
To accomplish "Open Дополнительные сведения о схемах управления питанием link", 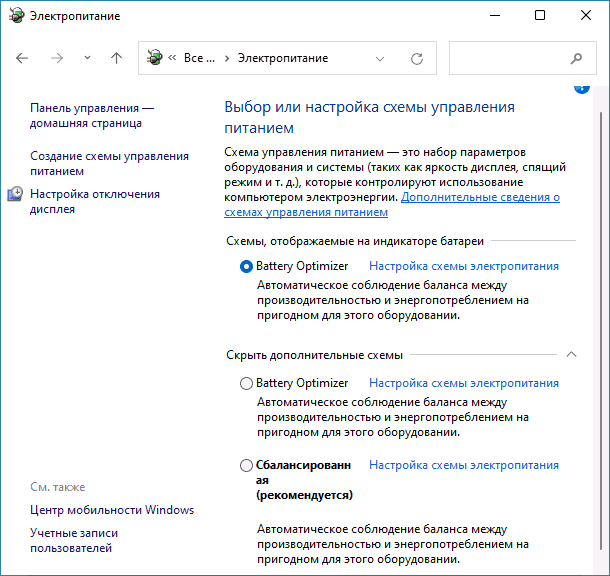I will [x=392, y=205].
